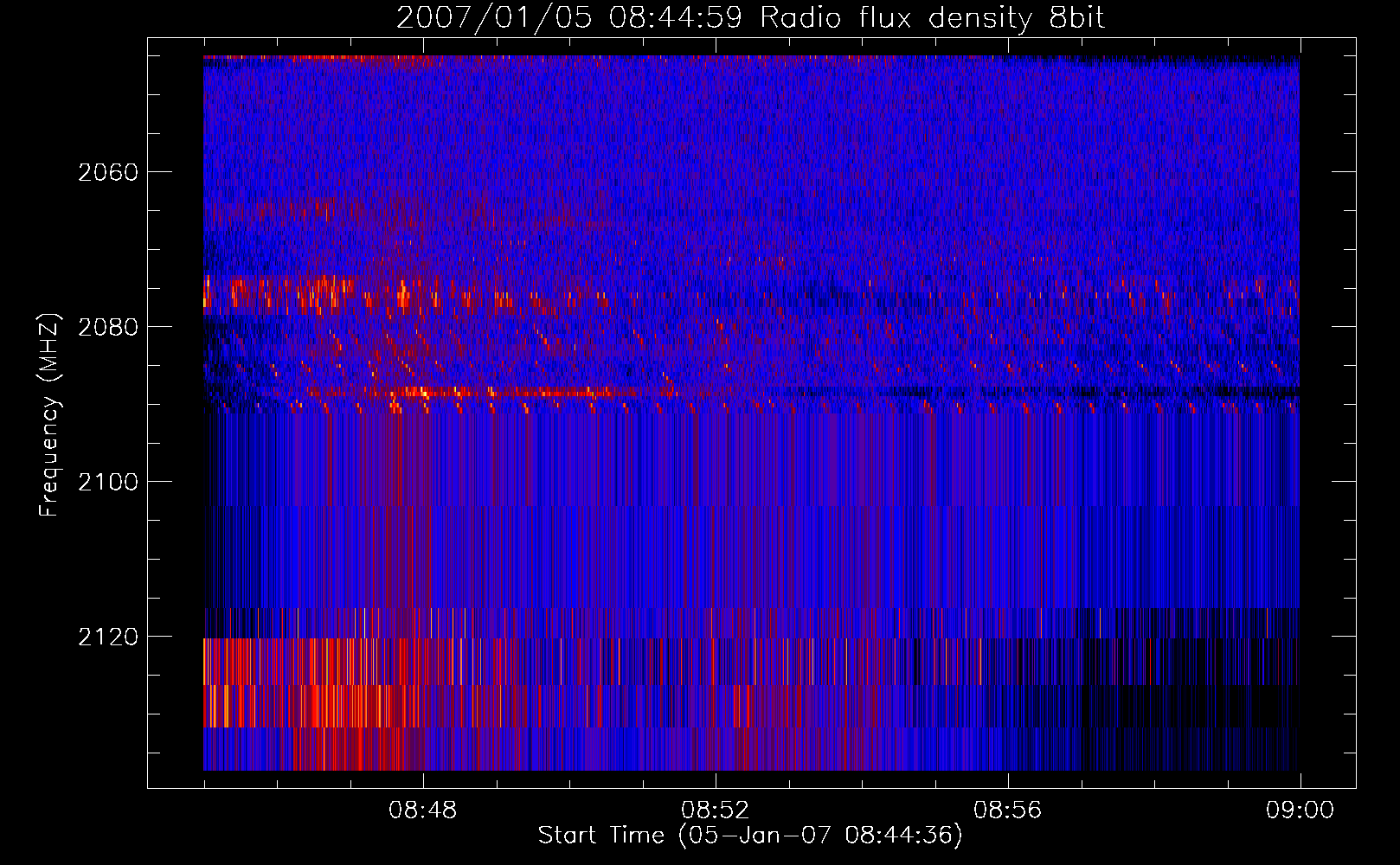Click the 2120 frequency axis label

(108, 637)
